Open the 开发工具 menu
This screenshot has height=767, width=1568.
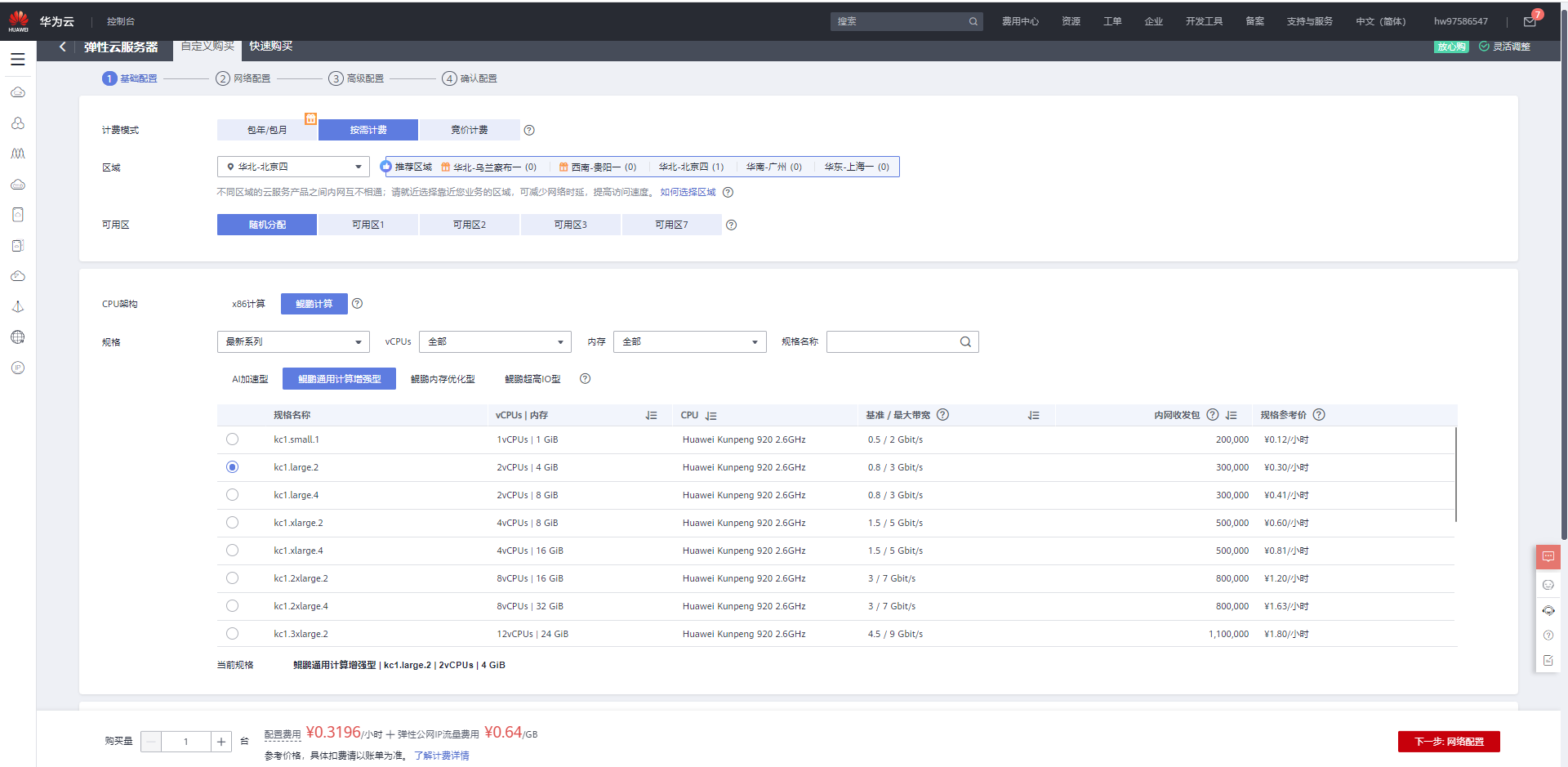(x=1204, y=21)
